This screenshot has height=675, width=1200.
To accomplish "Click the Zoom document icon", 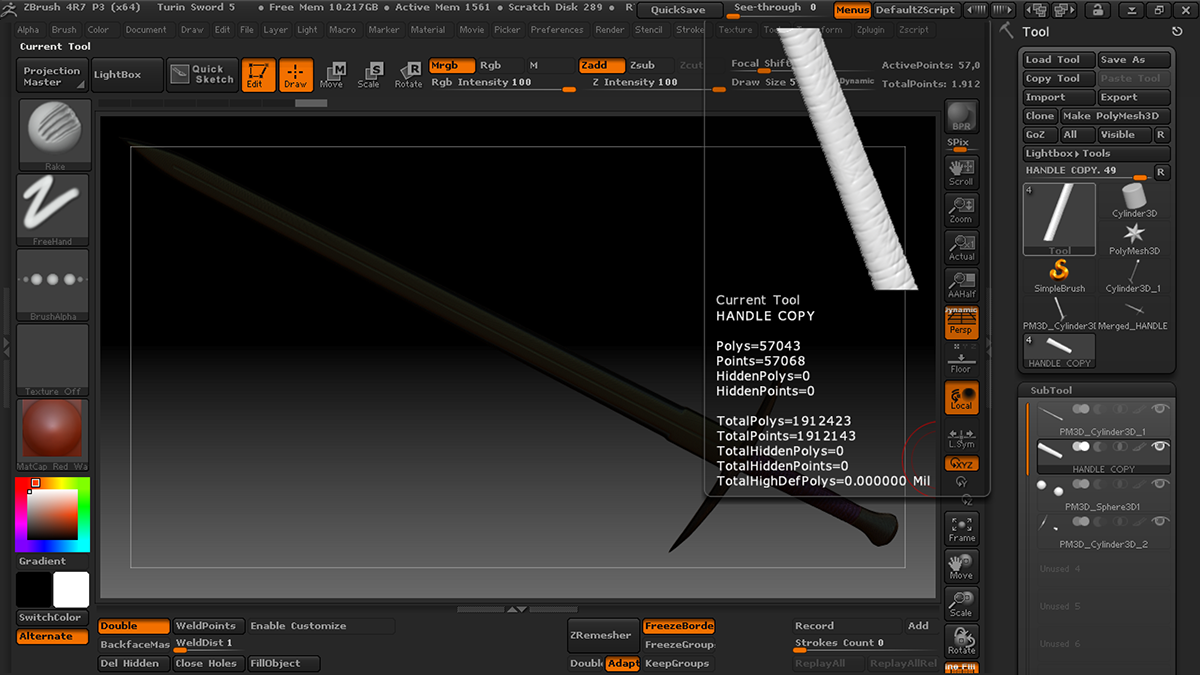I will point(962,210).
